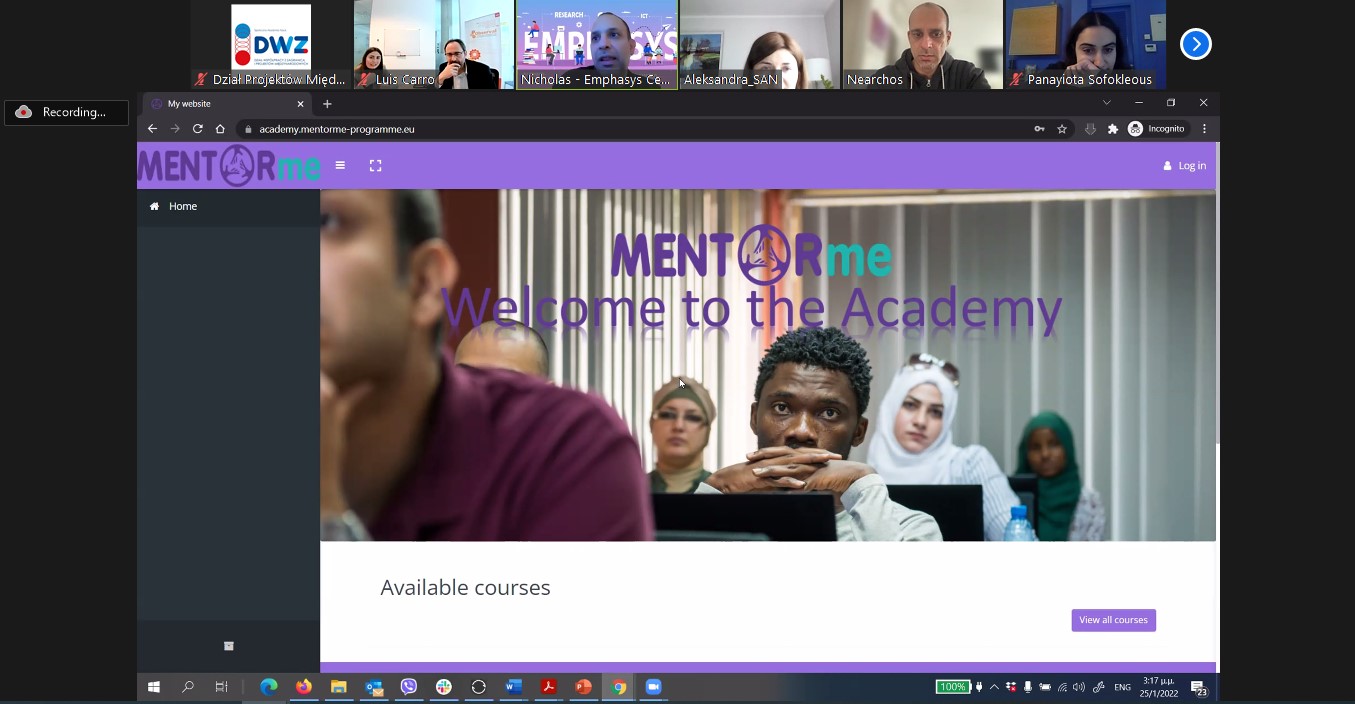
Task: Open the MentorMe logo in purple header
Action: point(229,166)
